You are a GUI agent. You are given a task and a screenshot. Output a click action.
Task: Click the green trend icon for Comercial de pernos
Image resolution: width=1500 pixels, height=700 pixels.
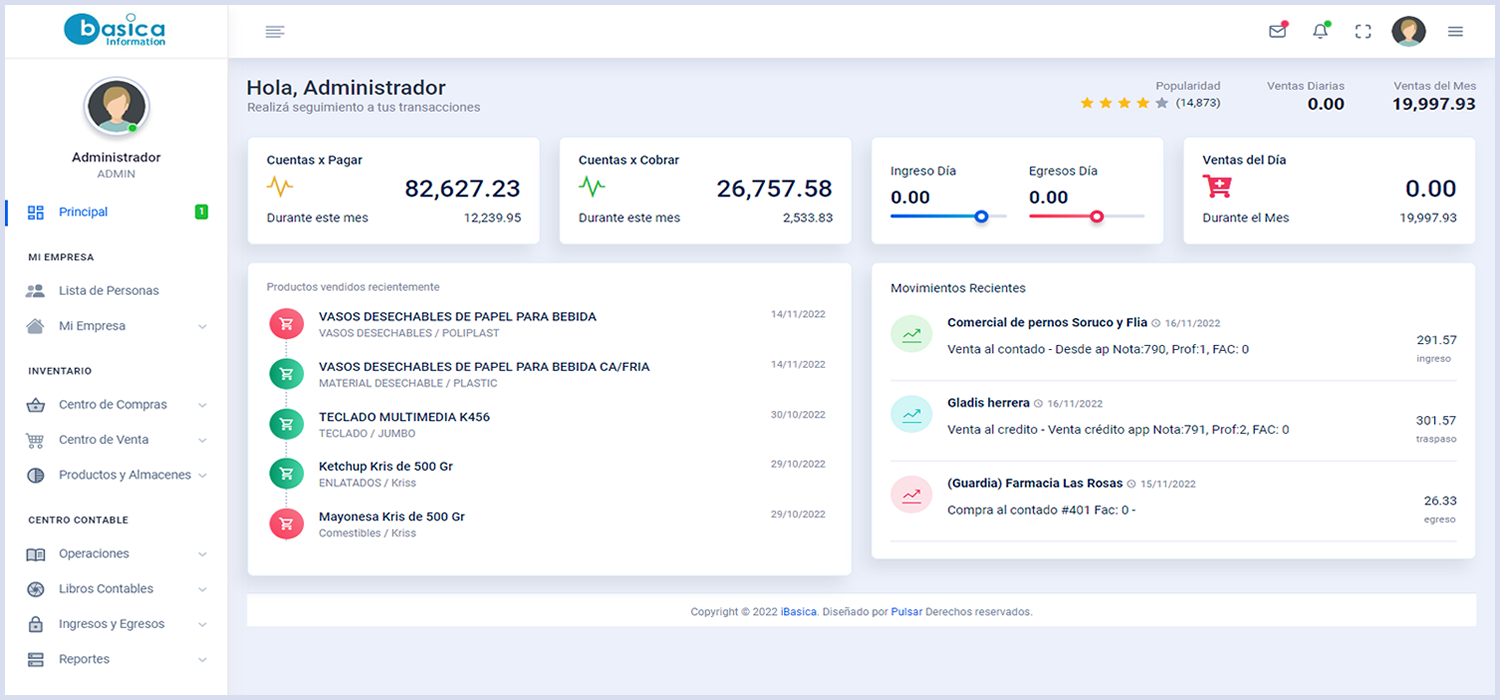click(x=911, y=333)
